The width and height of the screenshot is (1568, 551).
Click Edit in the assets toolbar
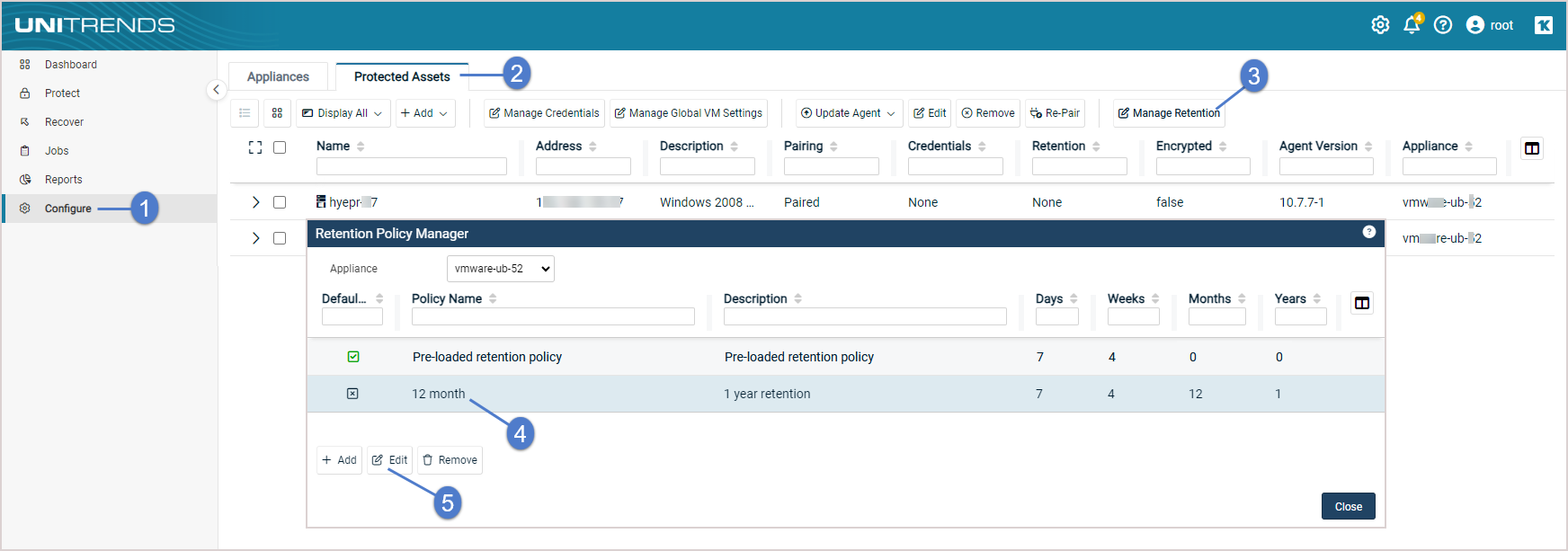coord(930,113)
